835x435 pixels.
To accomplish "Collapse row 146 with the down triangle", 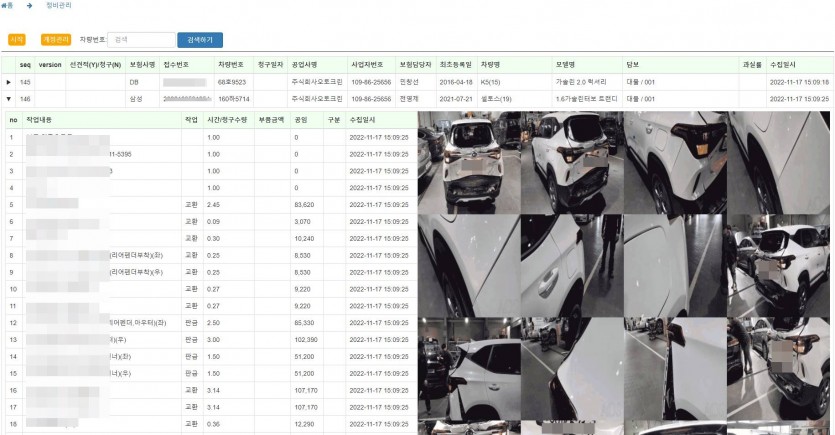I will [9, 99].
